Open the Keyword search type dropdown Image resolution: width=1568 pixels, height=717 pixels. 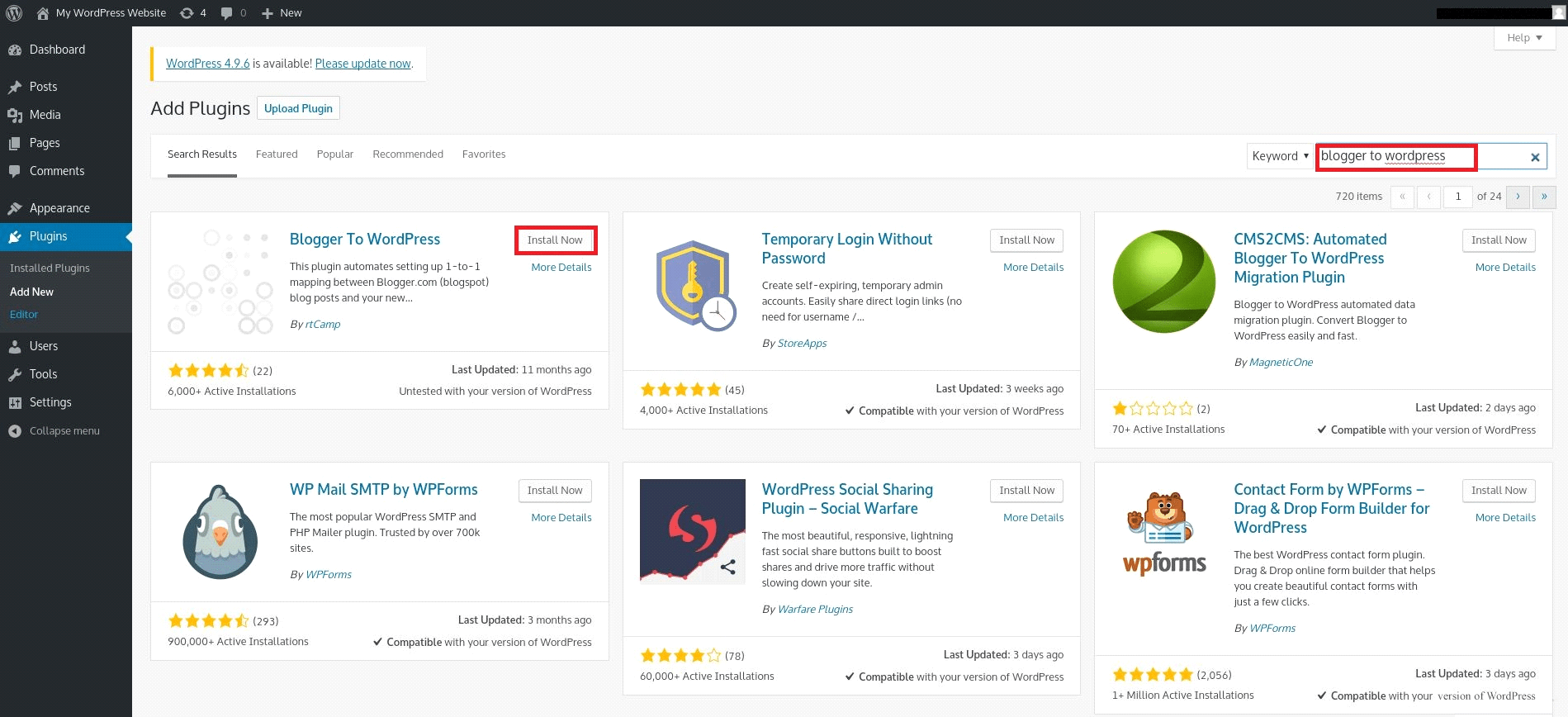coord(1279,156)
